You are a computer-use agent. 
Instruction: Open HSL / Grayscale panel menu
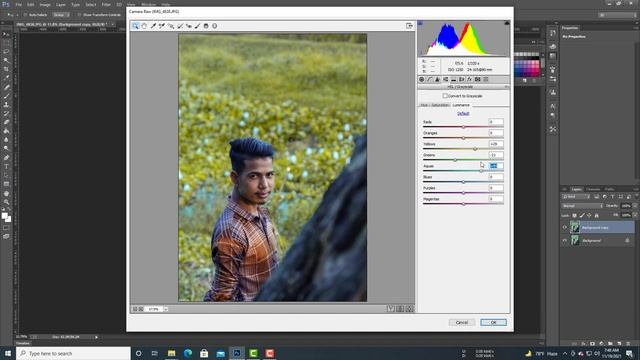point(507,87)
